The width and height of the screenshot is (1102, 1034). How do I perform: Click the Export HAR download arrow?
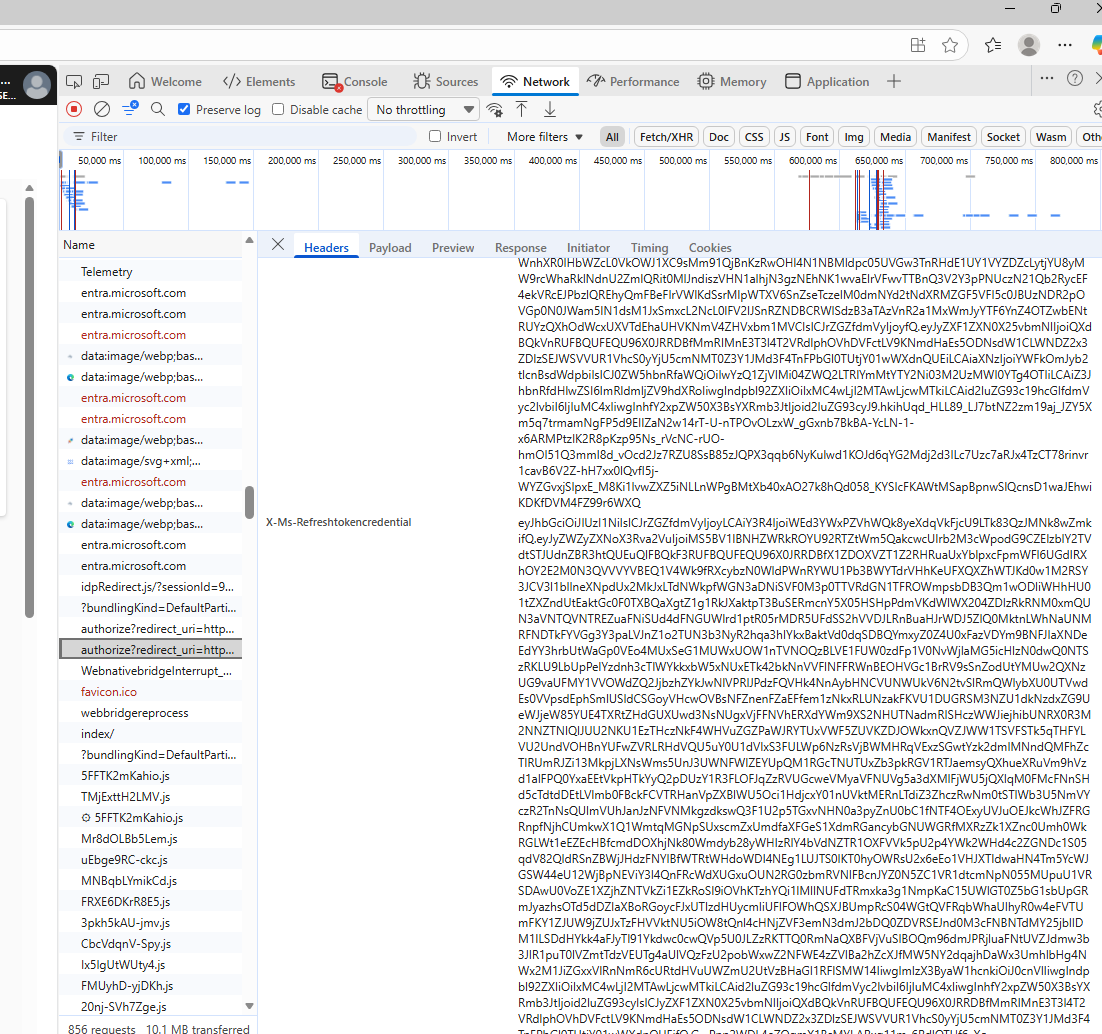click(549, 109)
